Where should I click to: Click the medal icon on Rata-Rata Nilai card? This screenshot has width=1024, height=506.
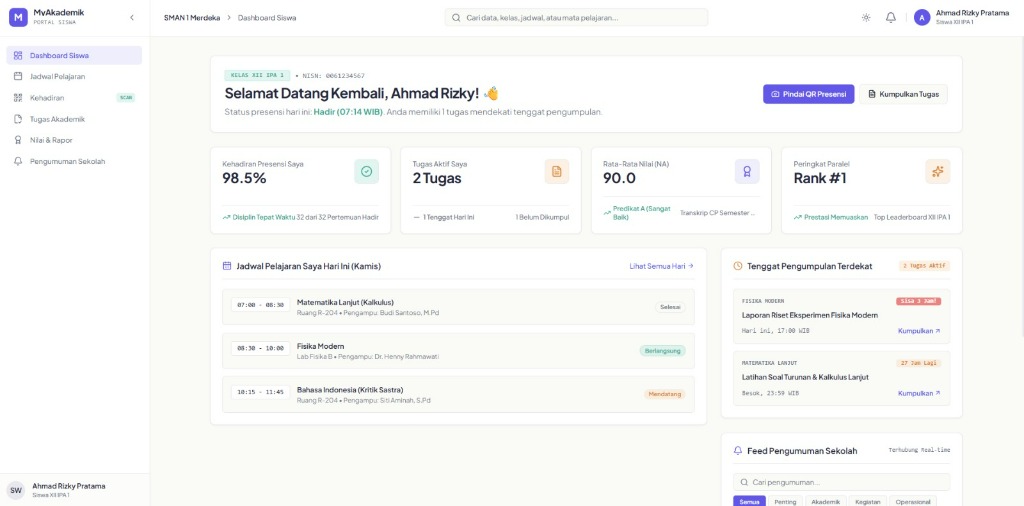coord(747,171)
